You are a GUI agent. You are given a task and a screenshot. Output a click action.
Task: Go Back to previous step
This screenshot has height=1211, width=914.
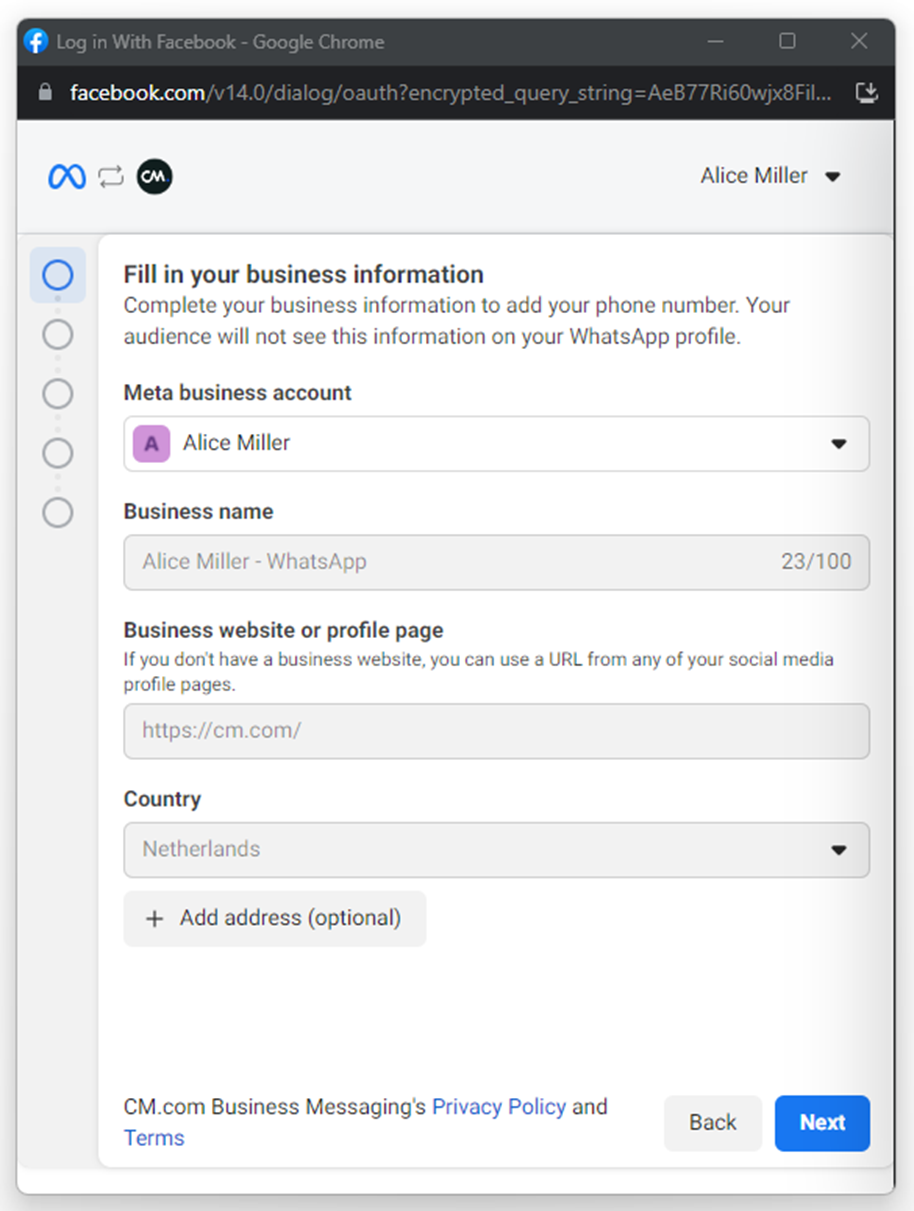coord(712,1123)
